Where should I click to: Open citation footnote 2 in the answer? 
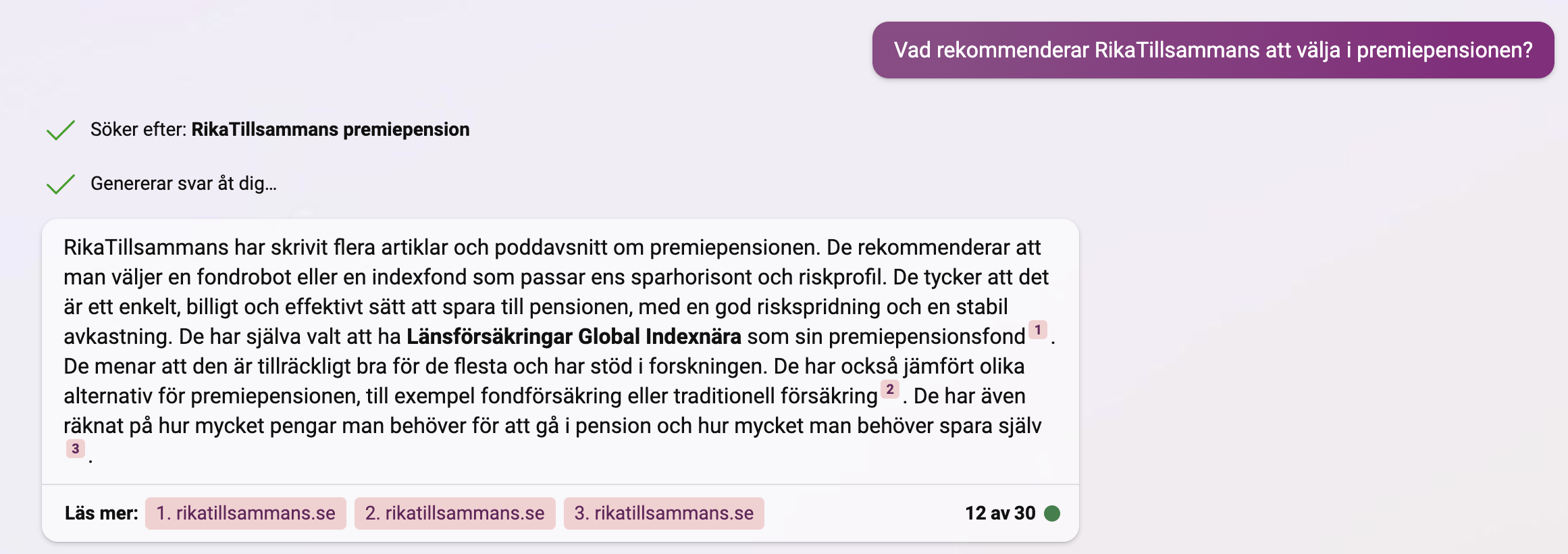click(890, 390)
